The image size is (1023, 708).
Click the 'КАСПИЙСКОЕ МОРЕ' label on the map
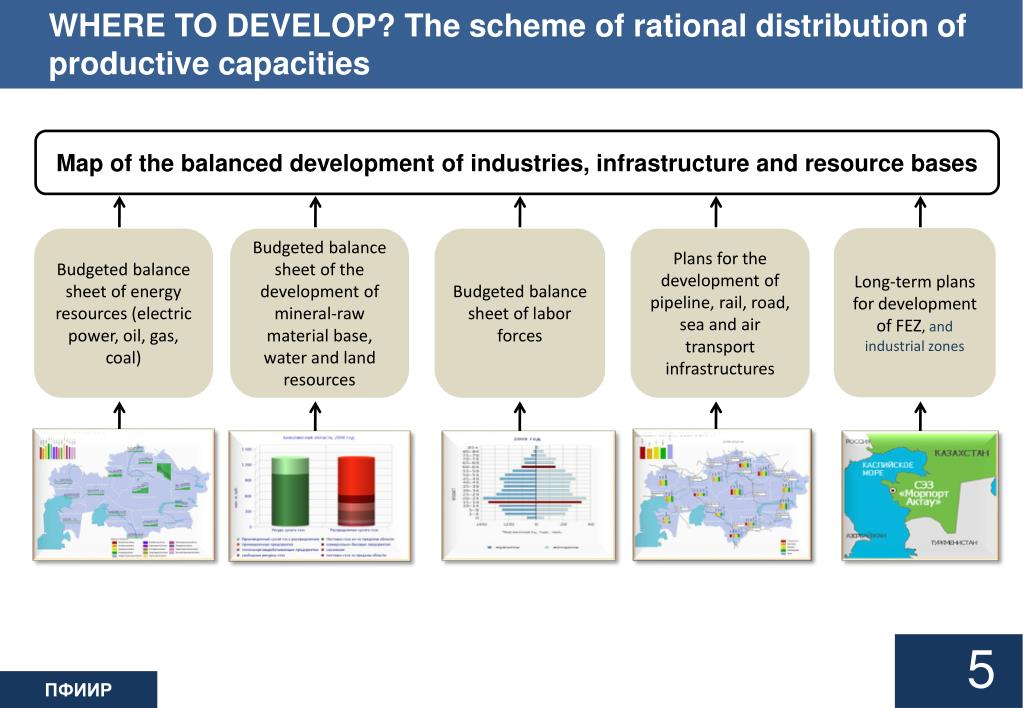click(x=887, y=469)
